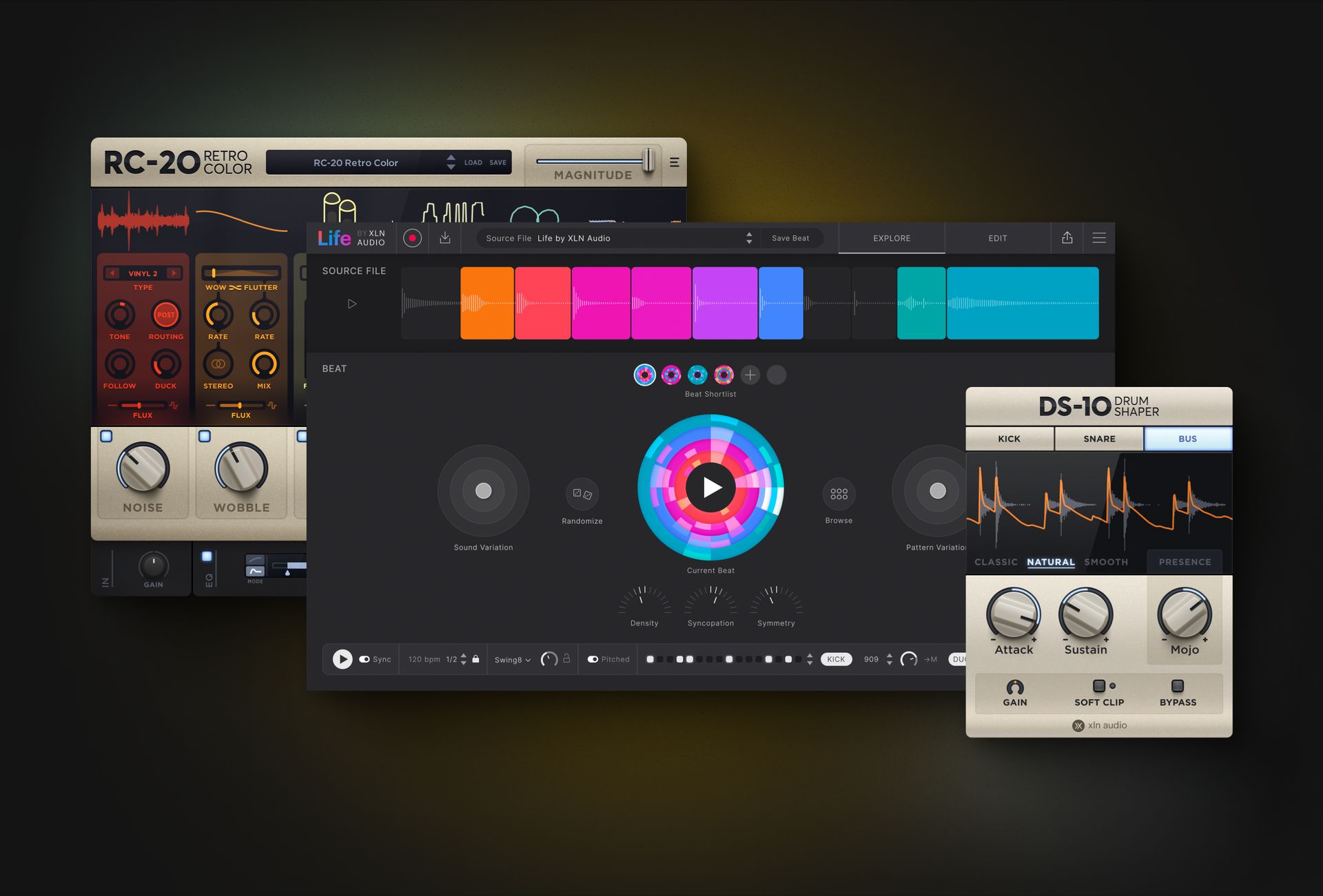Screen dimensions: 1323x896
Task: Click the 1/2 tempo stepper arrows
Action: click(463, 659)
